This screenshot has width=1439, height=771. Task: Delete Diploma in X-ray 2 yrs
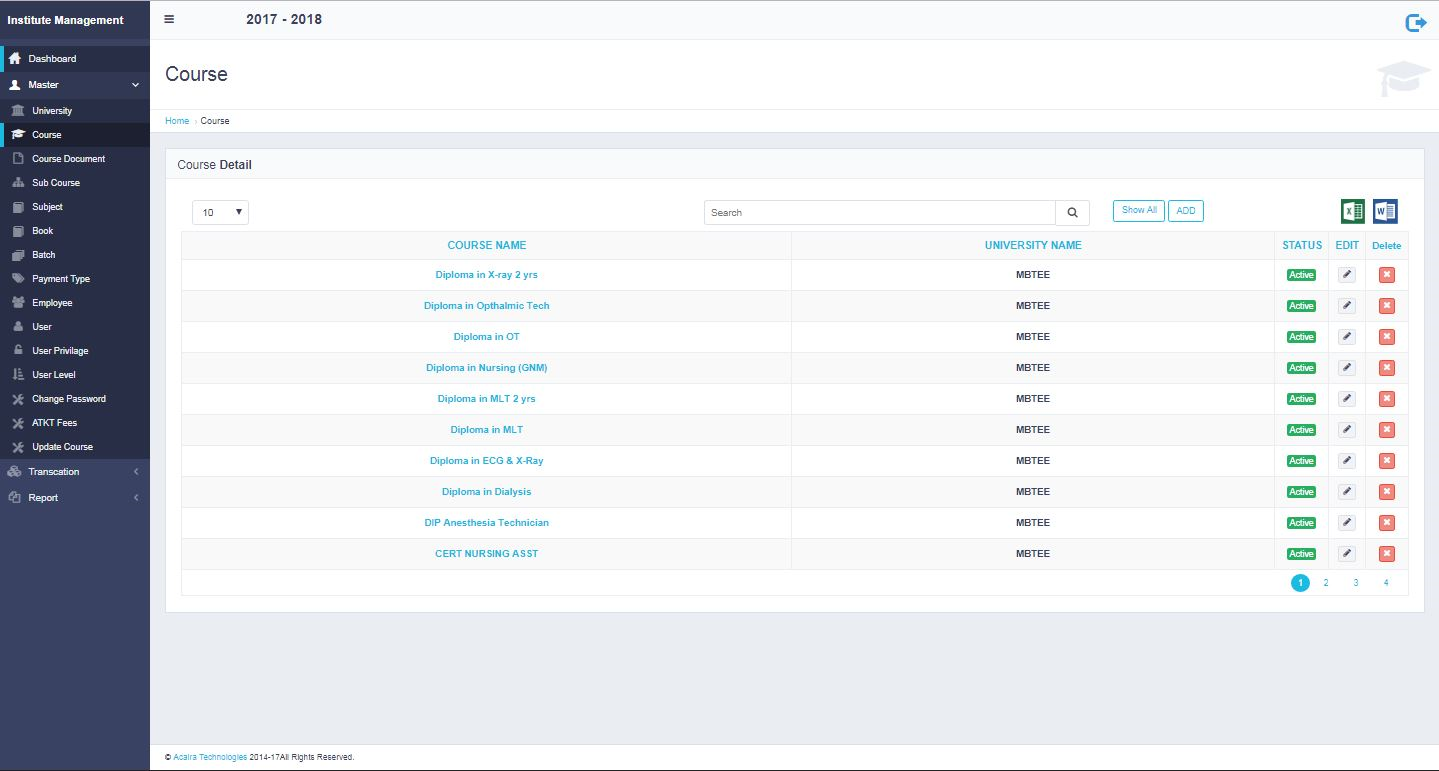(x=1386, y=275)
